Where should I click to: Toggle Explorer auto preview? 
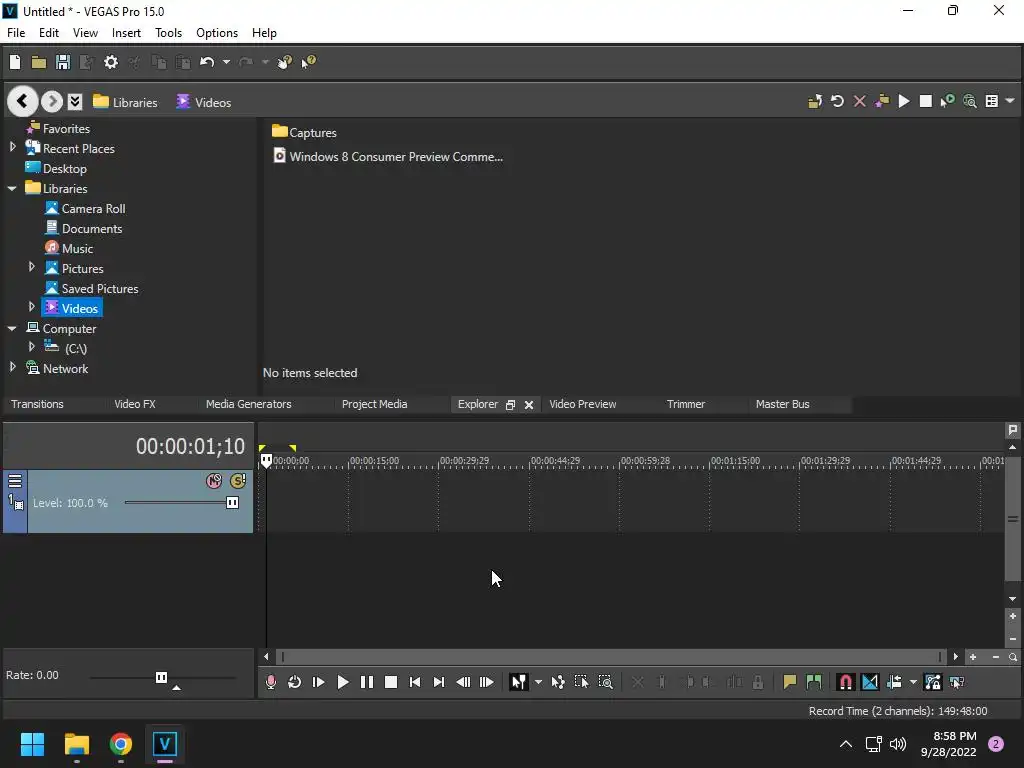(x=948, y=101)
